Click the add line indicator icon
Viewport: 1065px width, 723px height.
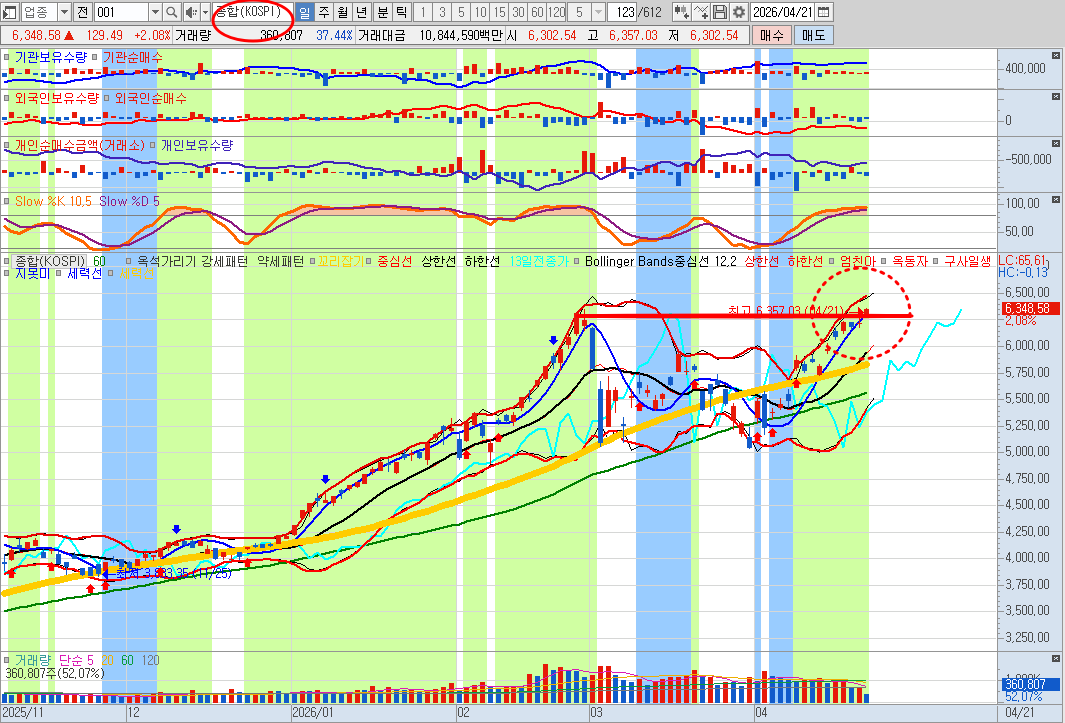[701, 12]
